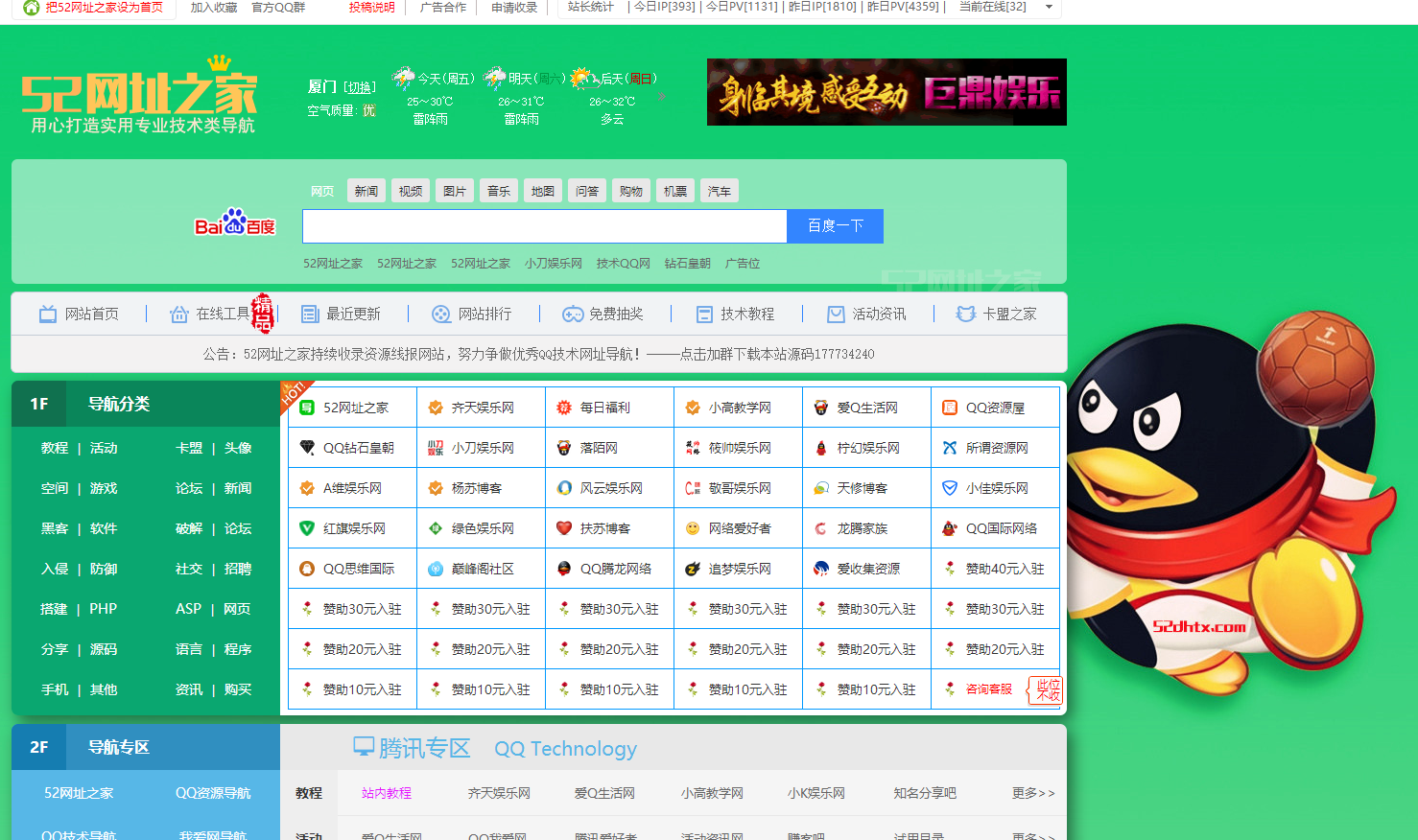Click into the Baidu search input field
Viewport: 1418px width, 840px height.
click(x=545, y=226)
